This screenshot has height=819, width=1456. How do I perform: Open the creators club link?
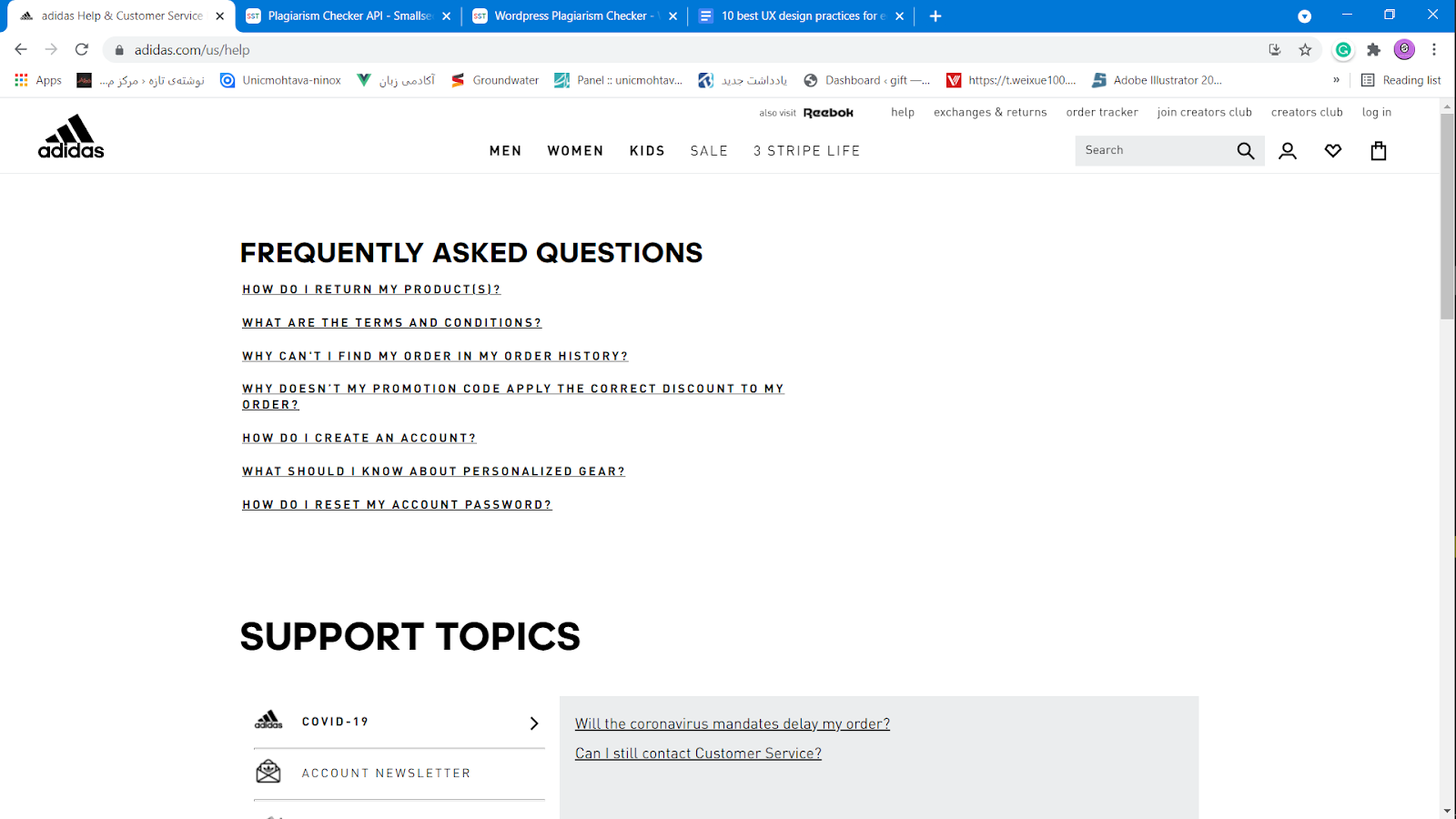click(x=1307, y=113)
